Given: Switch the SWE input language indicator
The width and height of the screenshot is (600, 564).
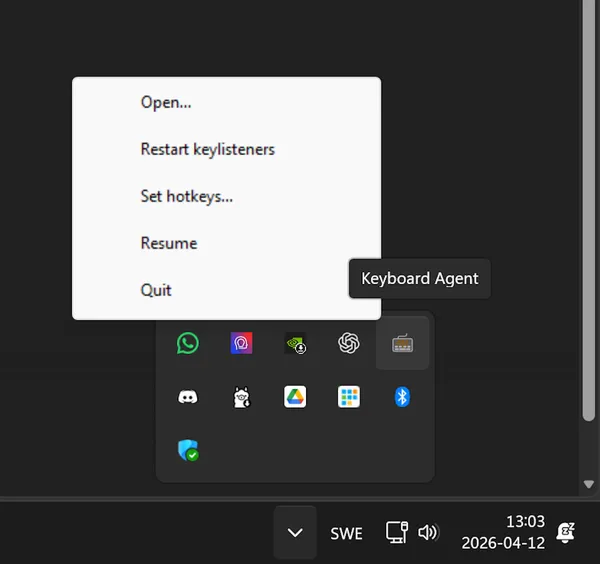Looking at the screenshot, I should click(346, 533).
